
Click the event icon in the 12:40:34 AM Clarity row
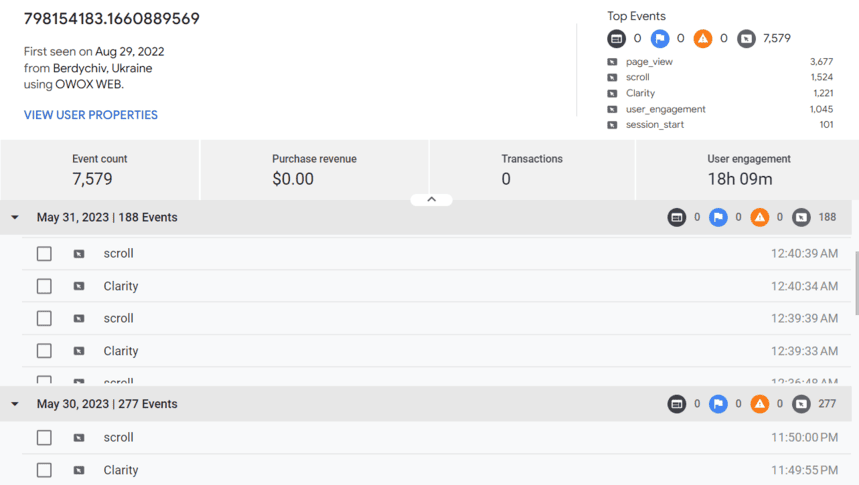coord(79,286)
